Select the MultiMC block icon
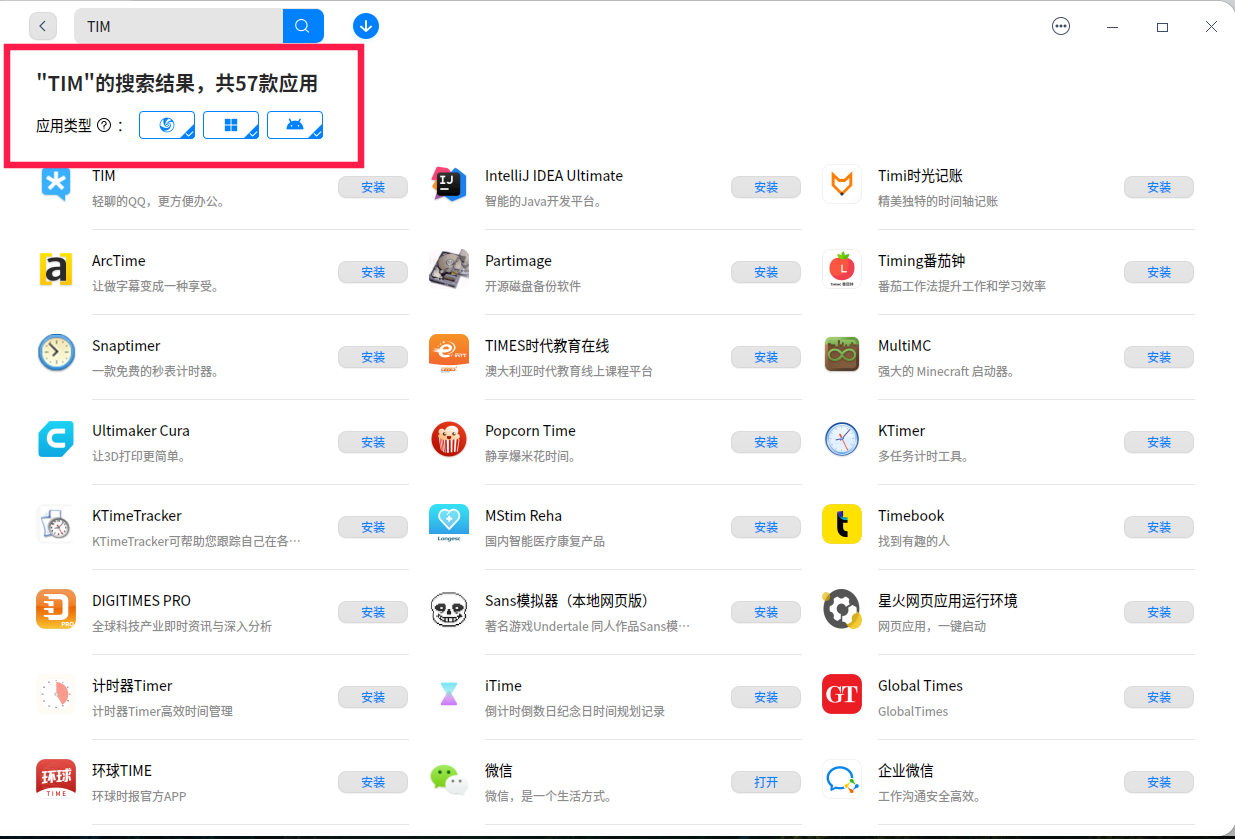Screen dimensions: 1235x839 842,354
